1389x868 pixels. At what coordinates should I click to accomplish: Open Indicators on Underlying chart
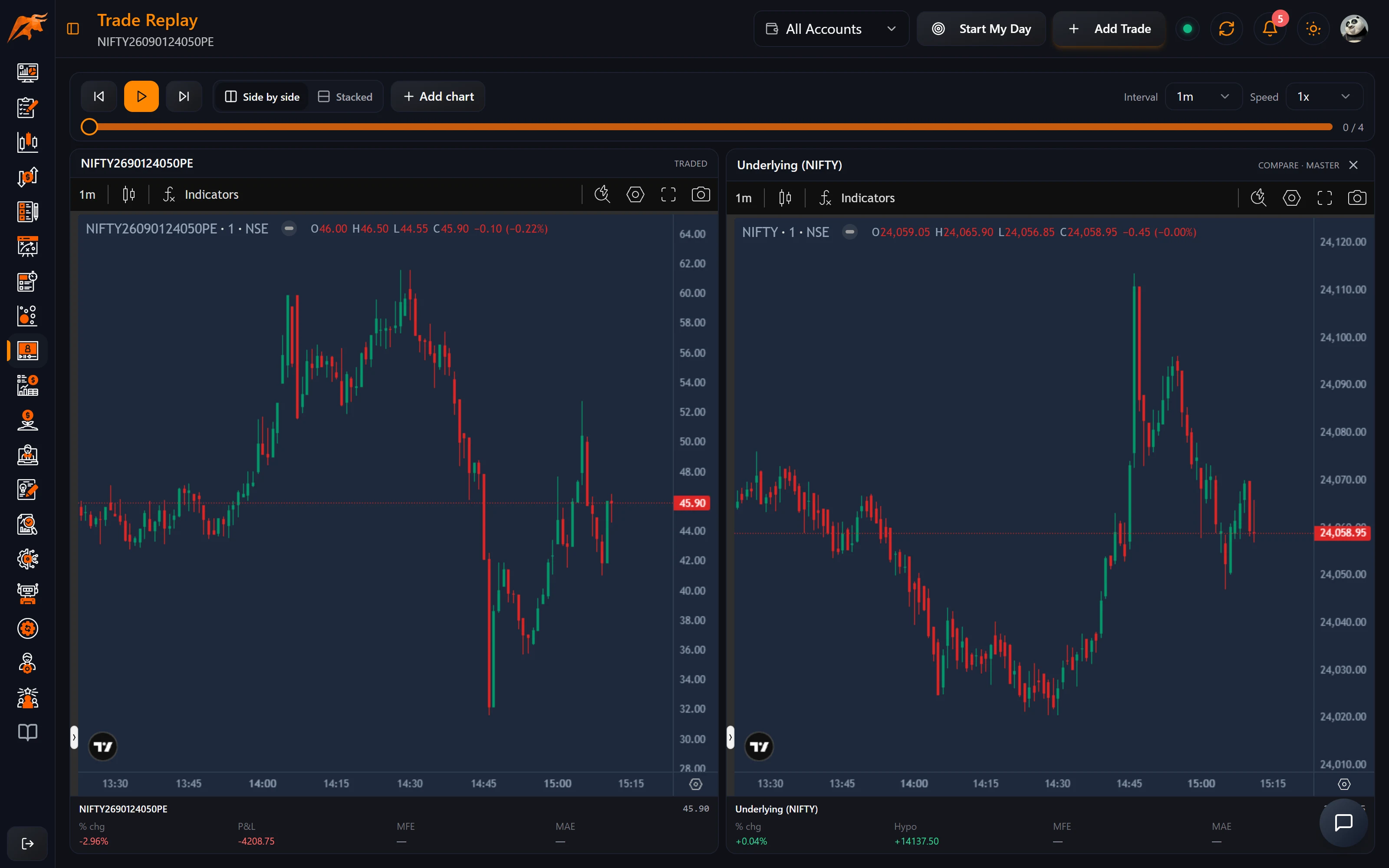coord(857,198)
